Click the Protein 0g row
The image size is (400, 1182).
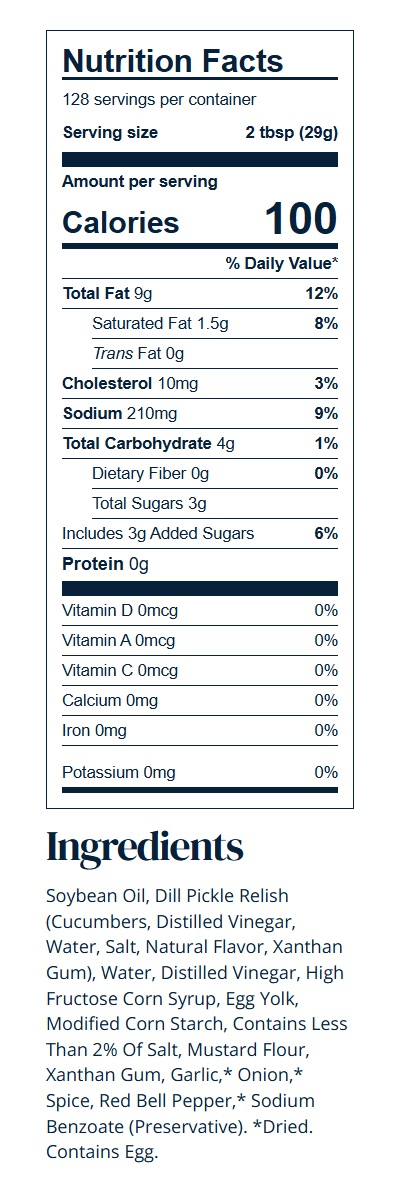pyautogui.click(x=200, y=564)
